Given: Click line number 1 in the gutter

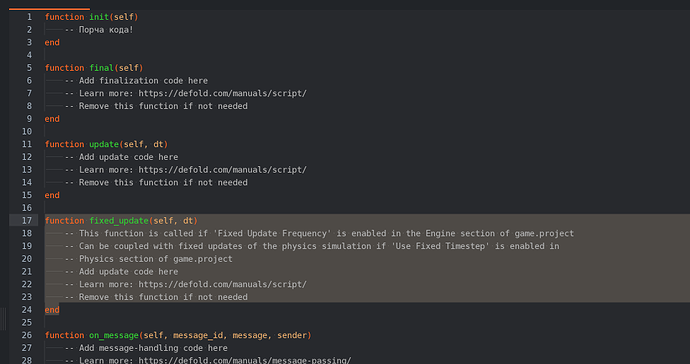Looking at the screenshot, I should 29,17.
